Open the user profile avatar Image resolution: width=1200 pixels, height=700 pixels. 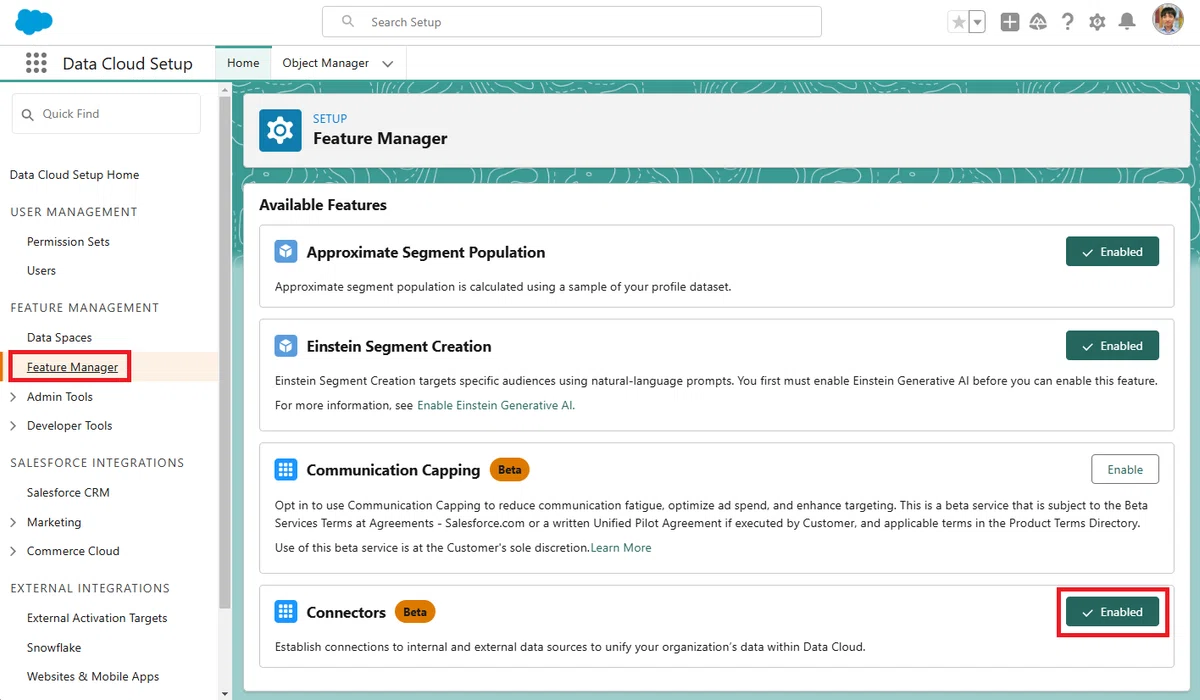1168,20
